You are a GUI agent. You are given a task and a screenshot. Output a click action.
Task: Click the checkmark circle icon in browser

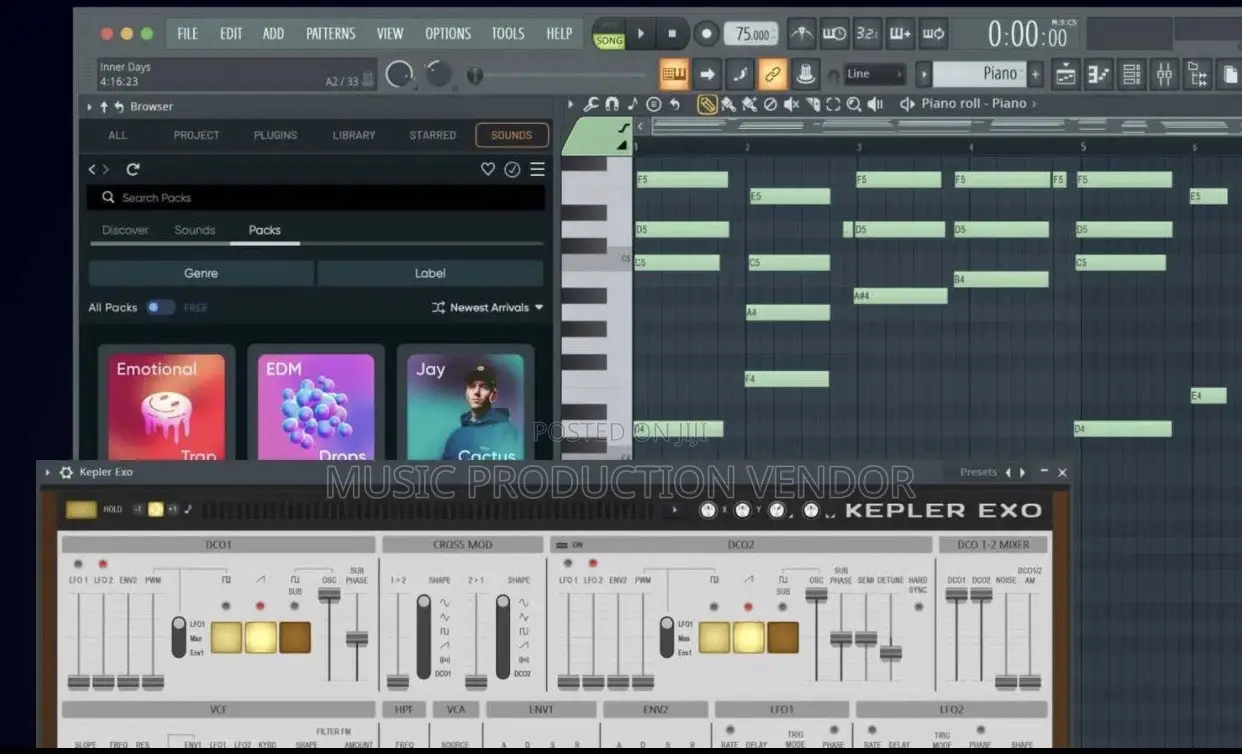coord(512,169)
